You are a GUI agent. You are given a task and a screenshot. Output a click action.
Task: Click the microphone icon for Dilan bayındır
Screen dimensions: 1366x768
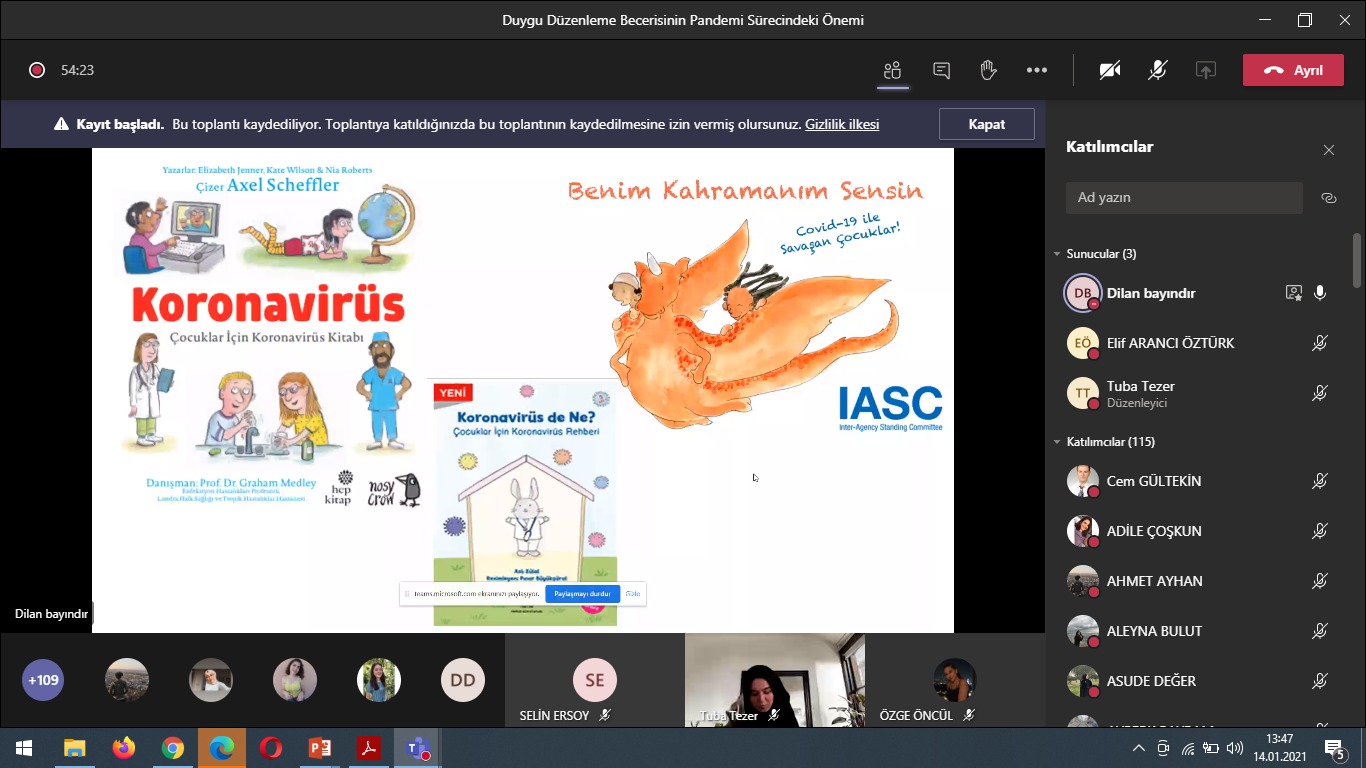click(1320, 293)
